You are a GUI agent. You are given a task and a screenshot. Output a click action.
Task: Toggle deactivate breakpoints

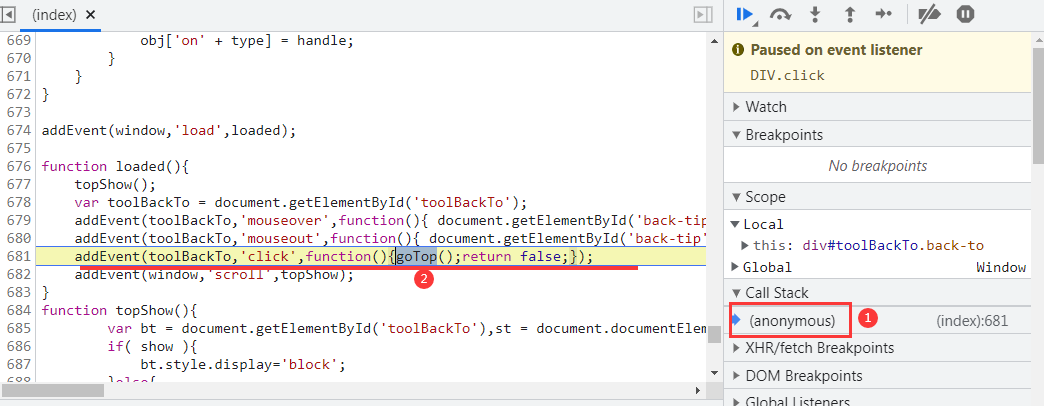click(930, 14)
